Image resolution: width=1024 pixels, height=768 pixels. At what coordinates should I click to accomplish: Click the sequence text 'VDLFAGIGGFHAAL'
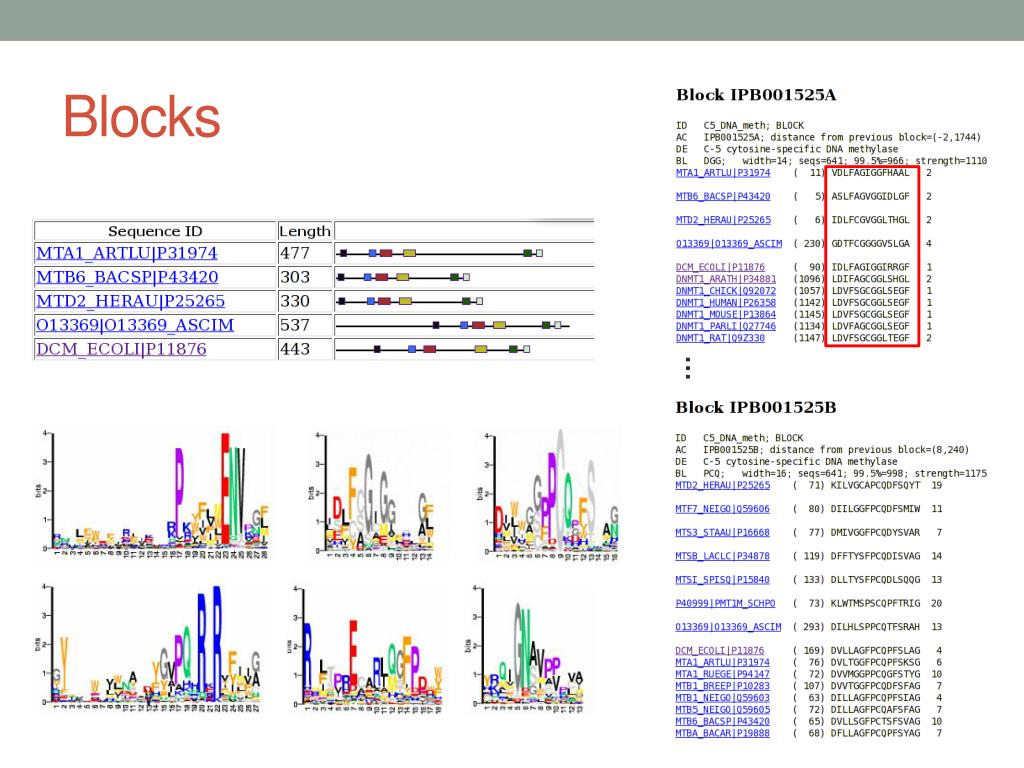point(871,173)
